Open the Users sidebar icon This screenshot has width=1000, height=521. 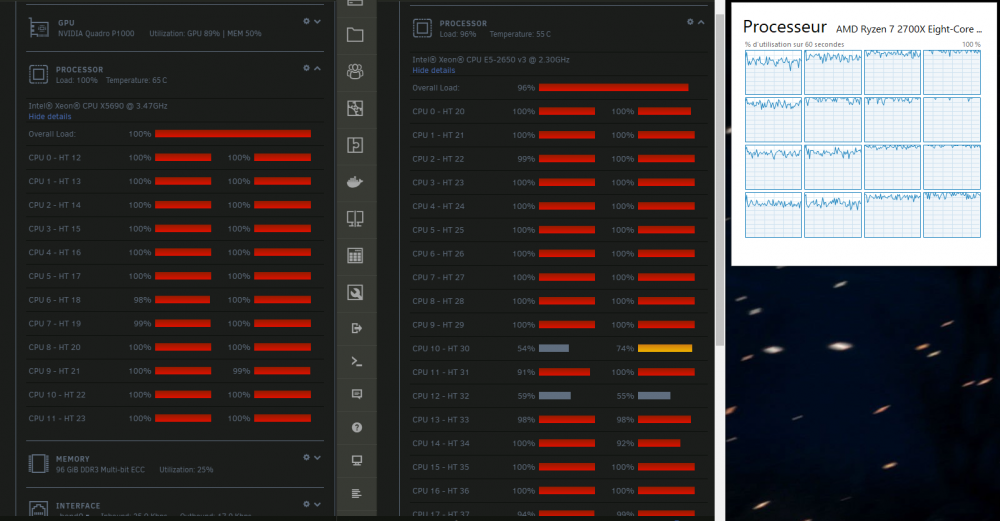pyautogui.click(x=355, y=71)
